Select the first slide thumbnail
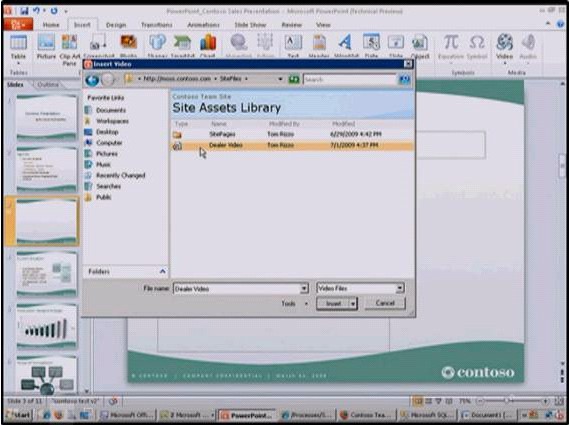Image resolution: width=570 pixels, height=425 pixels. [x=47, y=117]
